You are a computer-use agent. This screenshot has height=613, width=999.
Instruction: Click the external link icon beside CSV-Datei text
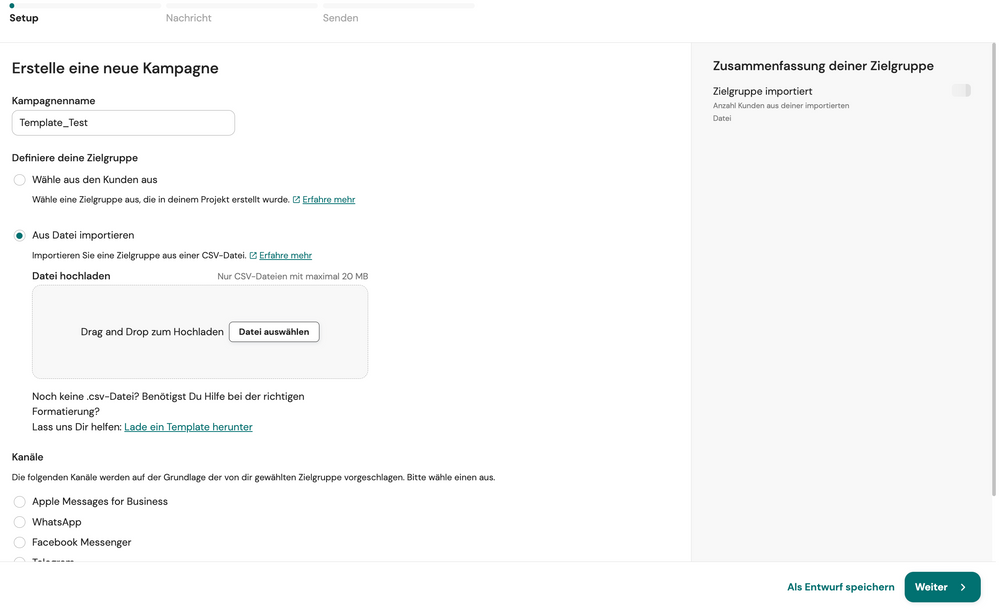[x=253, y=256]
